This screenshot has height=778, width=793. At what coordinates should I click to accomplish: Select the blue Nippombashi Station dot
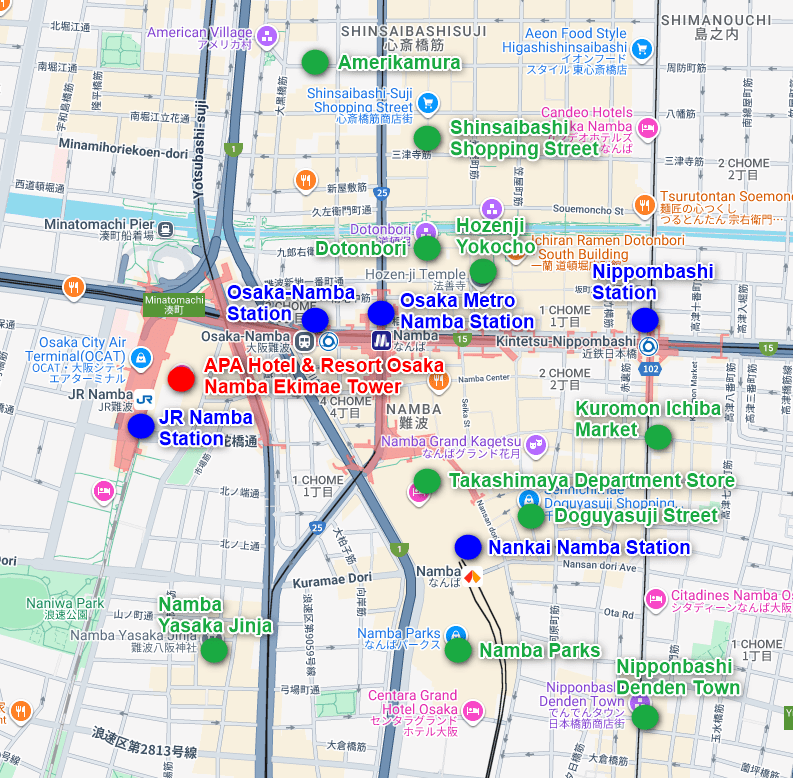[645, 320]
